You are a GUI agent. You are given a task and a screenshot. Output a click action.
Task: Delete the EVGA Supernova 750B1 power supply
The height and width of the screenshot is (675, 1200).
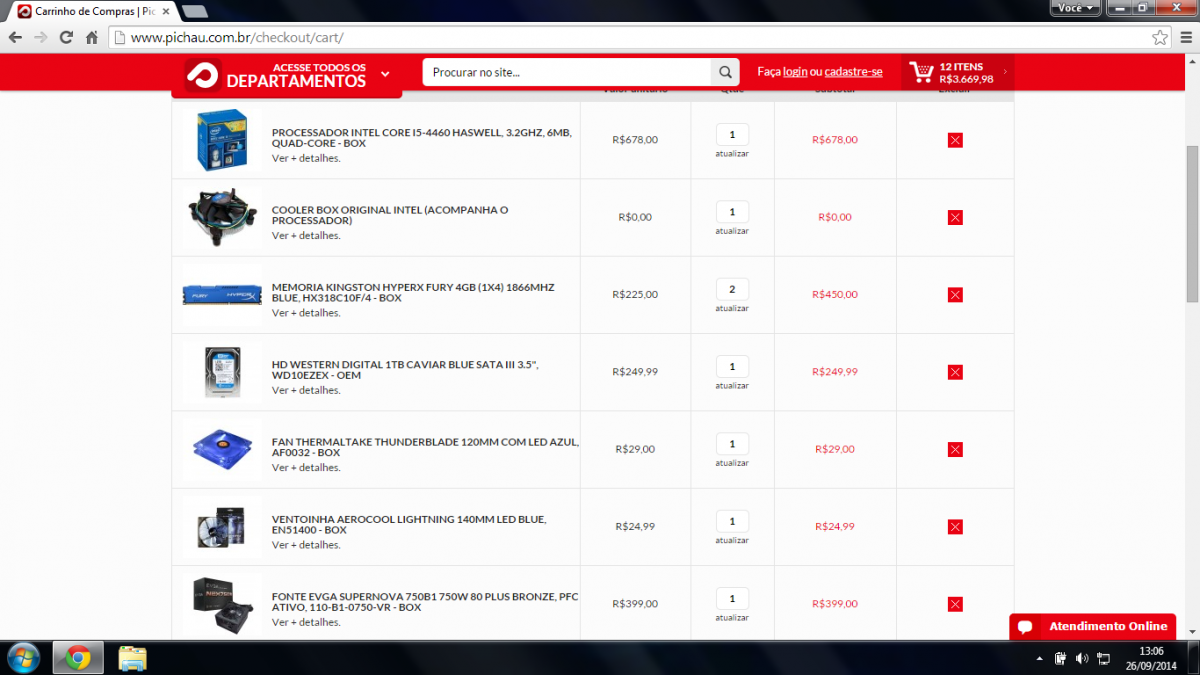955,604
